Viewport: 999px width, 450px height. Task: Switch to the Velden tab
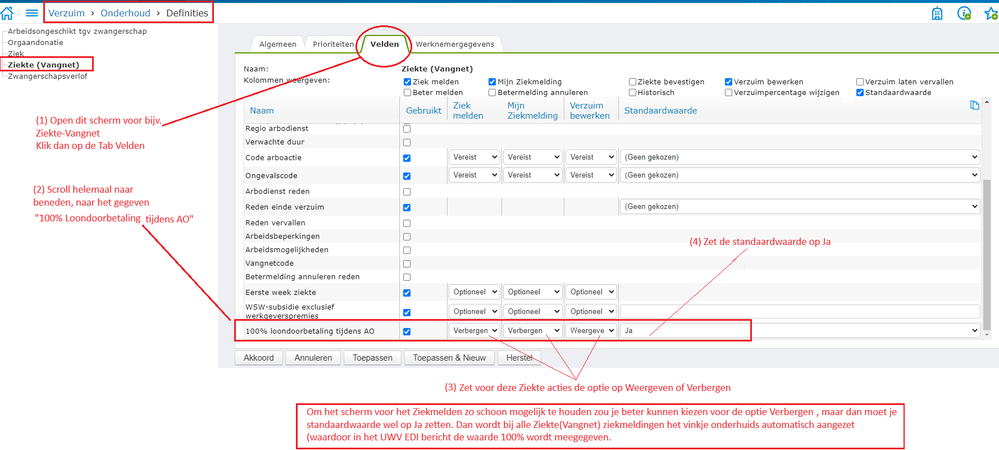coord(384,44)
